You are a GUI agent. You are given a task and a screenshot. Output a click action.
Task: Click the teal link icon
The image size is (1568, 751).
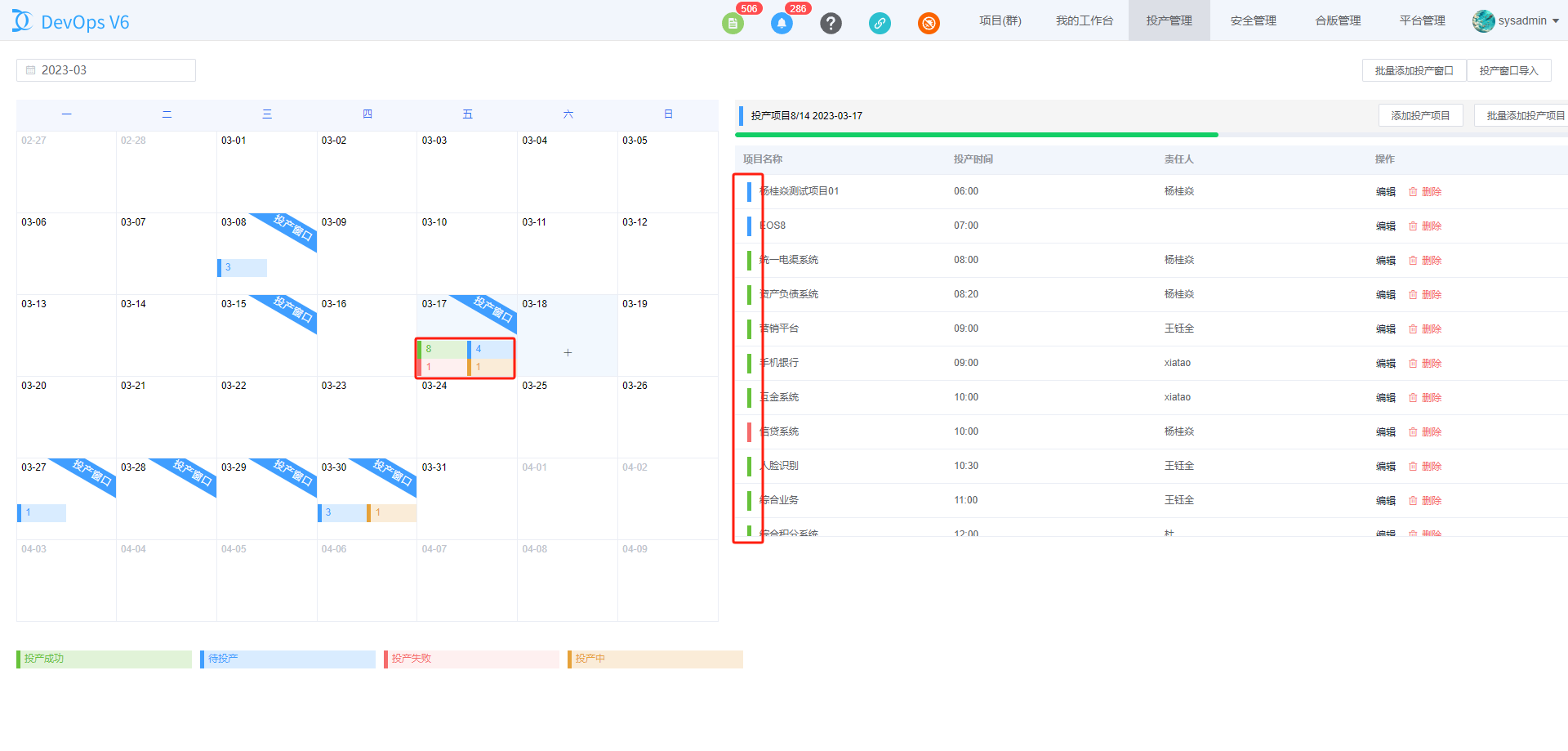(880, 24)
